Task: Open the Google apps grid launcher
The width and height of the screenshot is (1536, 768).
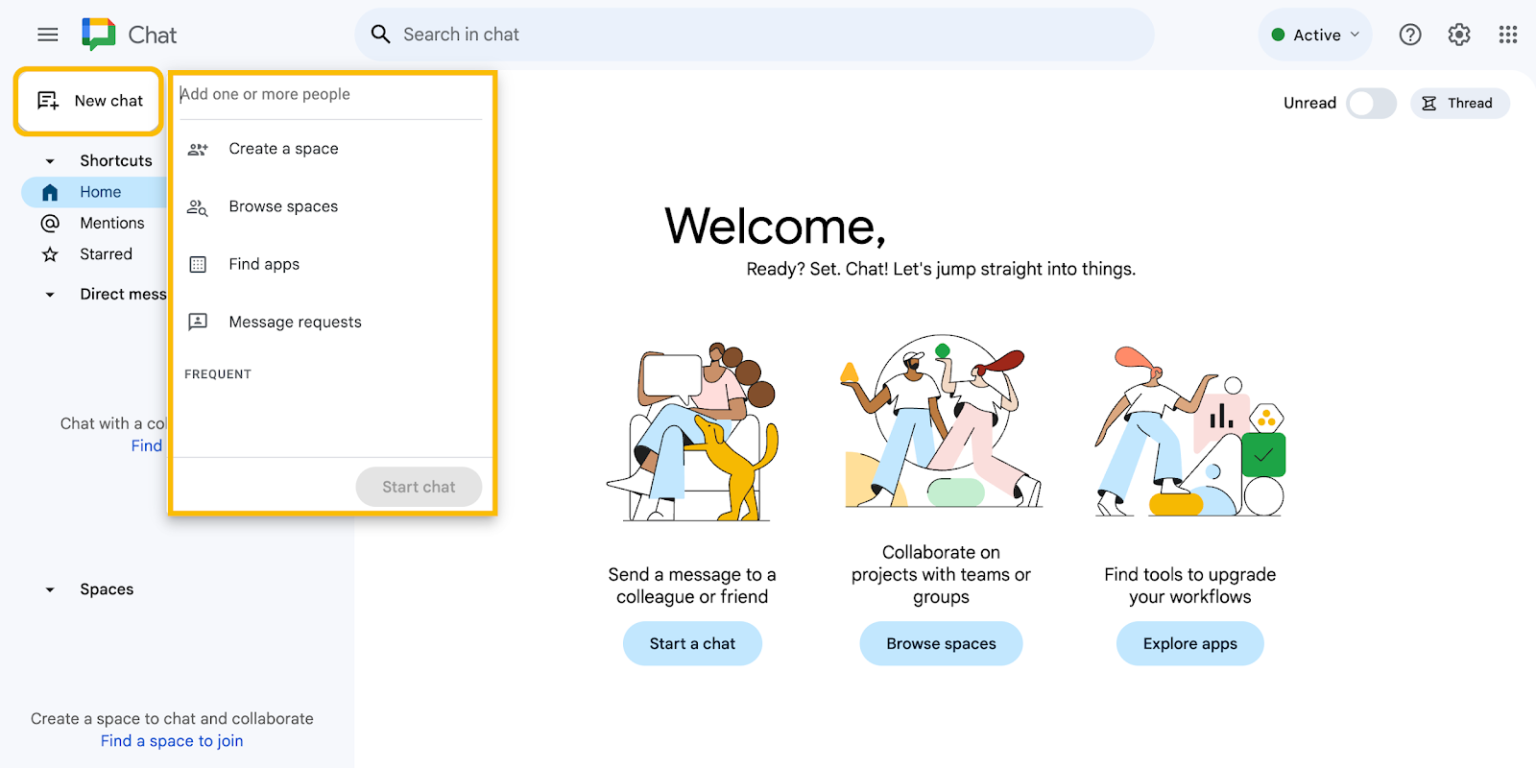Action: [x=1509, y=34]
